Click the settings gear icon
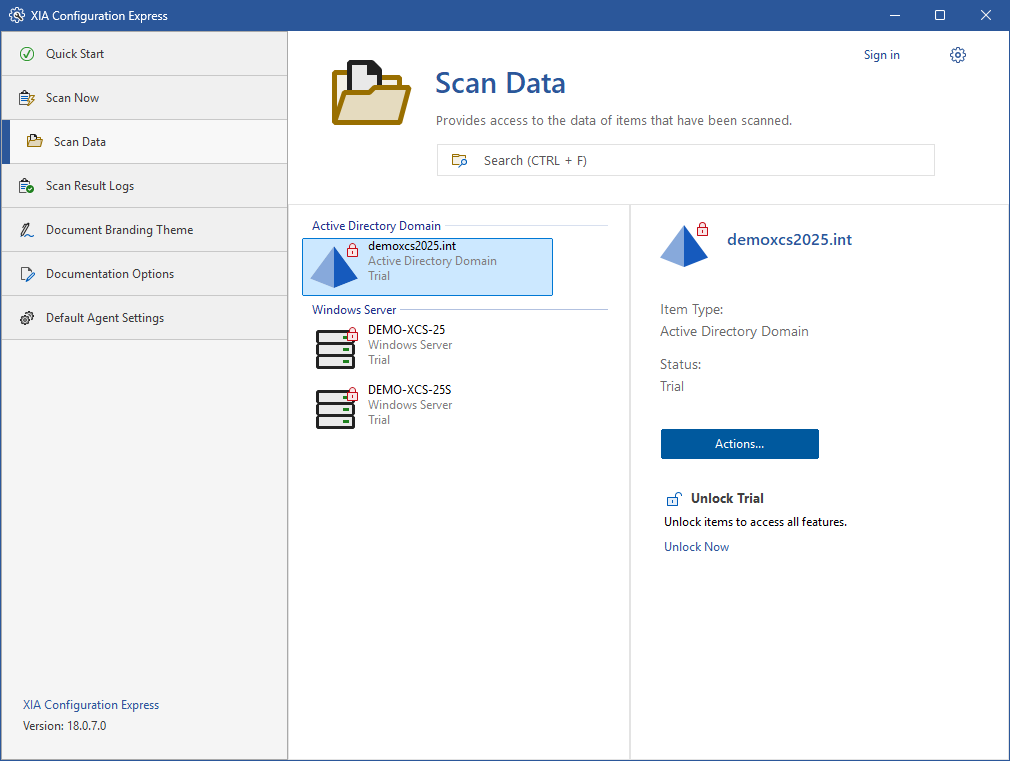Screen dimensions: 1010x761 tap(958, 55)
